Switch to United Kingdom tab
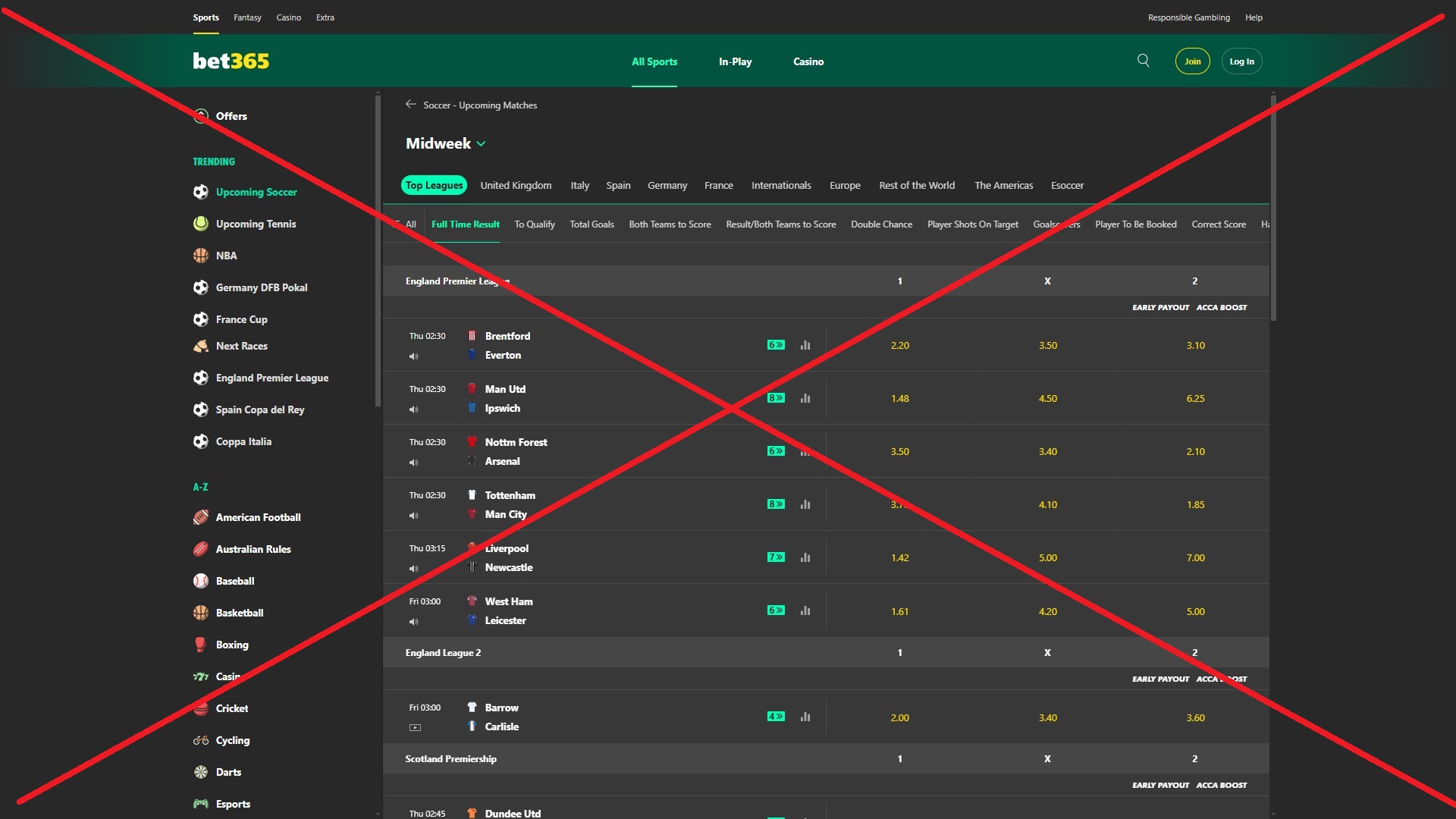The image size is (1456, 819). [x=516, y=185]
